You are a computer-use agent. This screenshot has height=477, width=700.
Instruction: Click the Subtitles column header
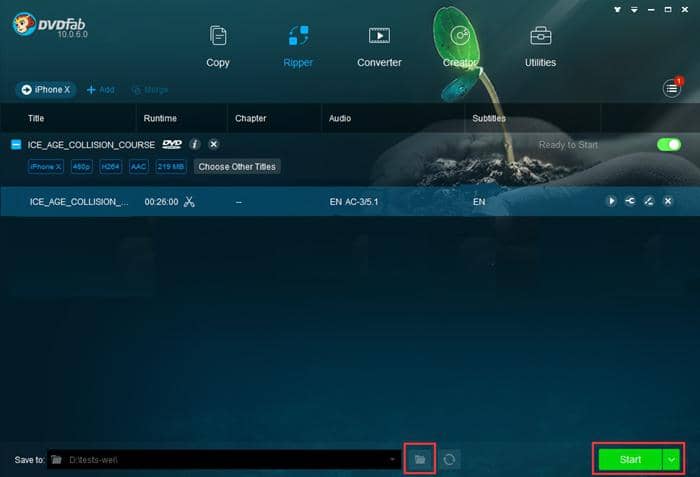pos(489,118)
